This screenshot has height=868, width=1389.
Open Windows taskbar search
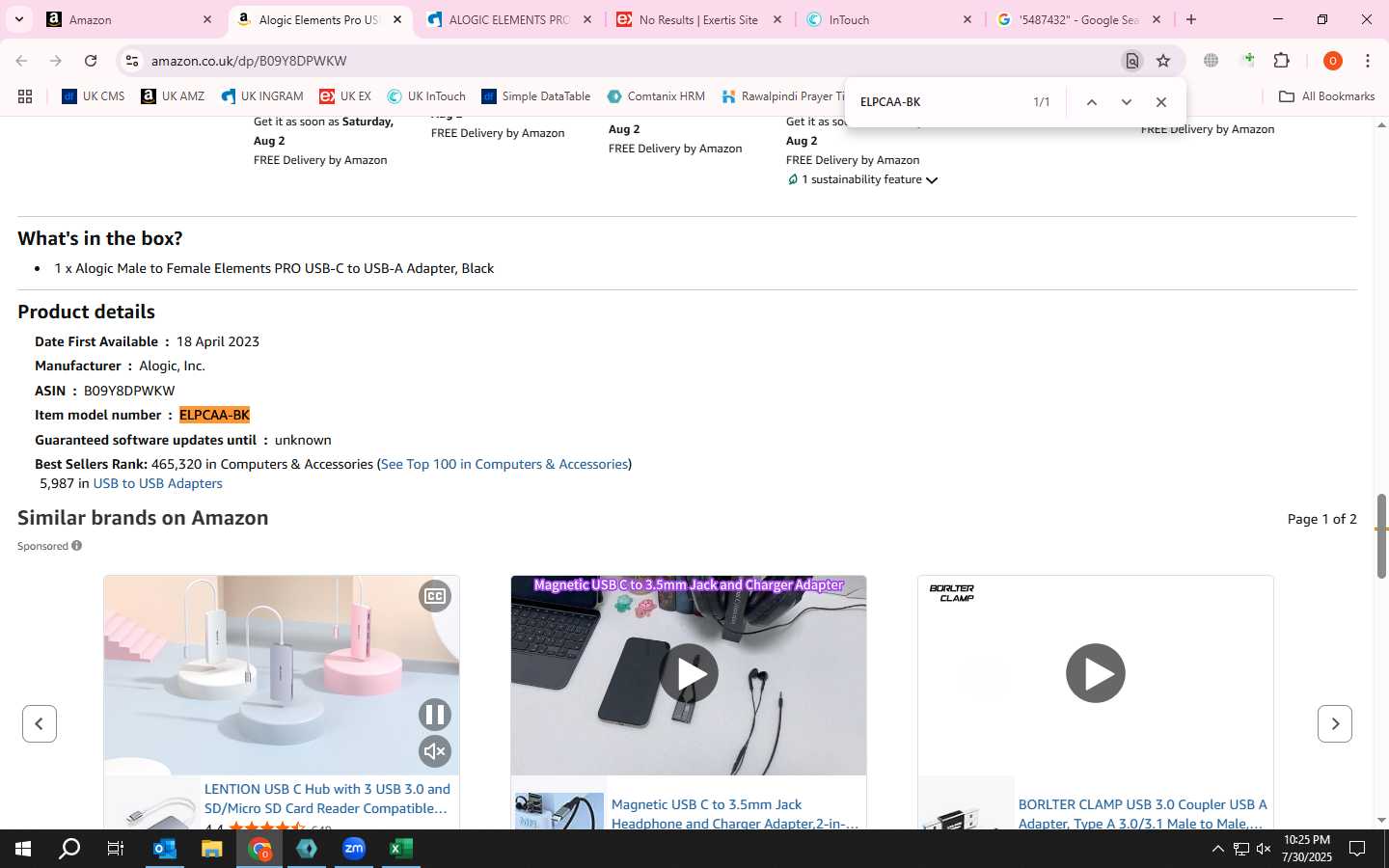tap(69, 849)
